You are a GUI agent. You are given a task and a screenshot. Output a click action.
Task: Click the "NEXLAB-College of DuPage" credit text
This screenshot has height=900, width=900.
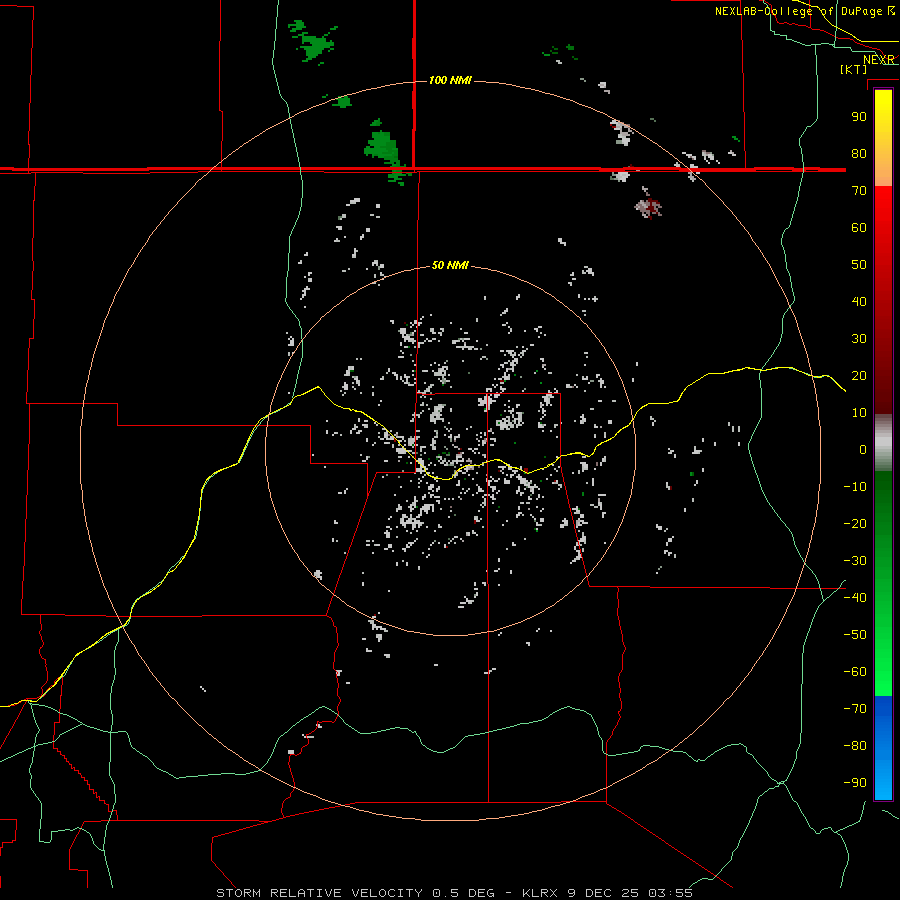(799, 11)
